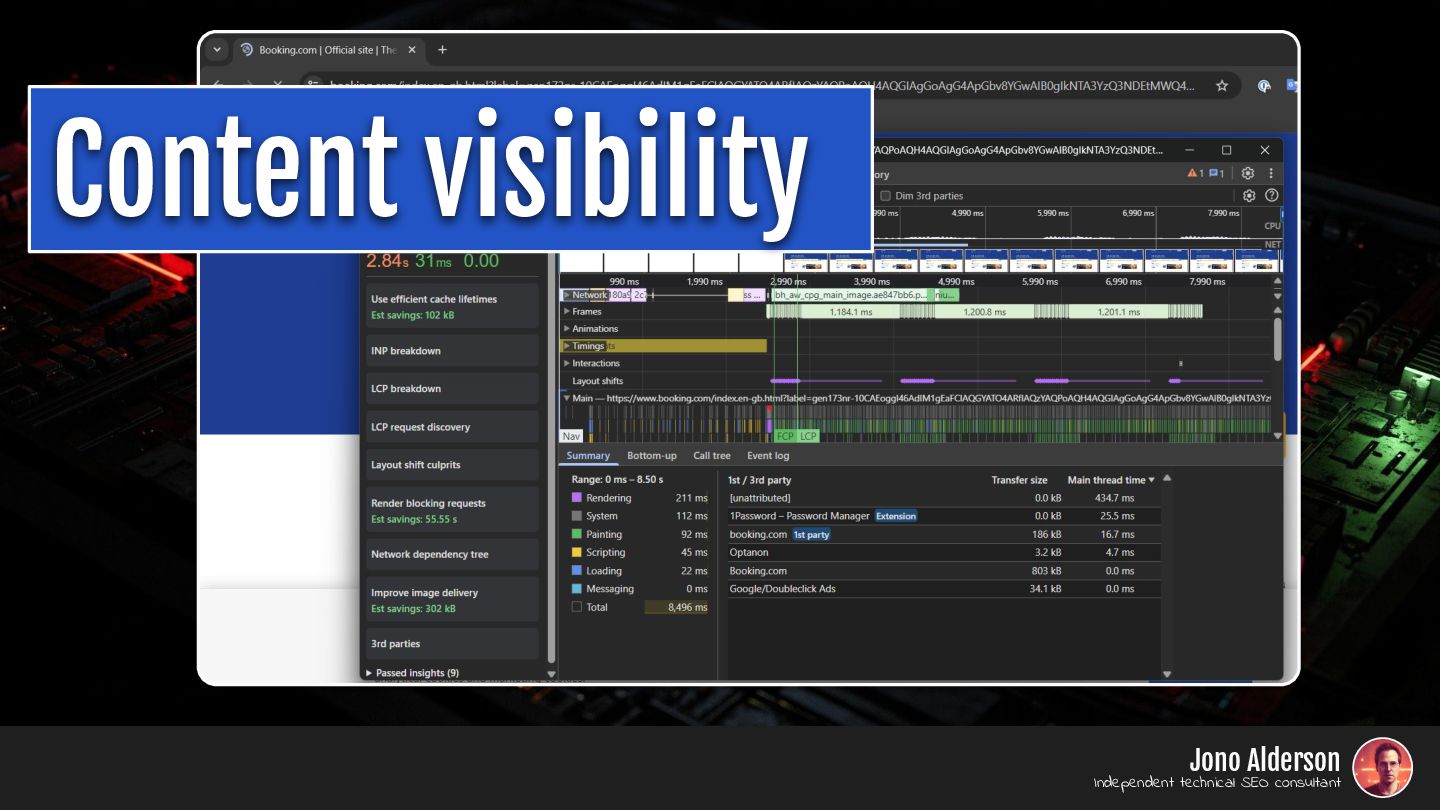Click the 1st / 3rd party column header
The width and height of the screenshot is (1440, 810).
(760, 480)
